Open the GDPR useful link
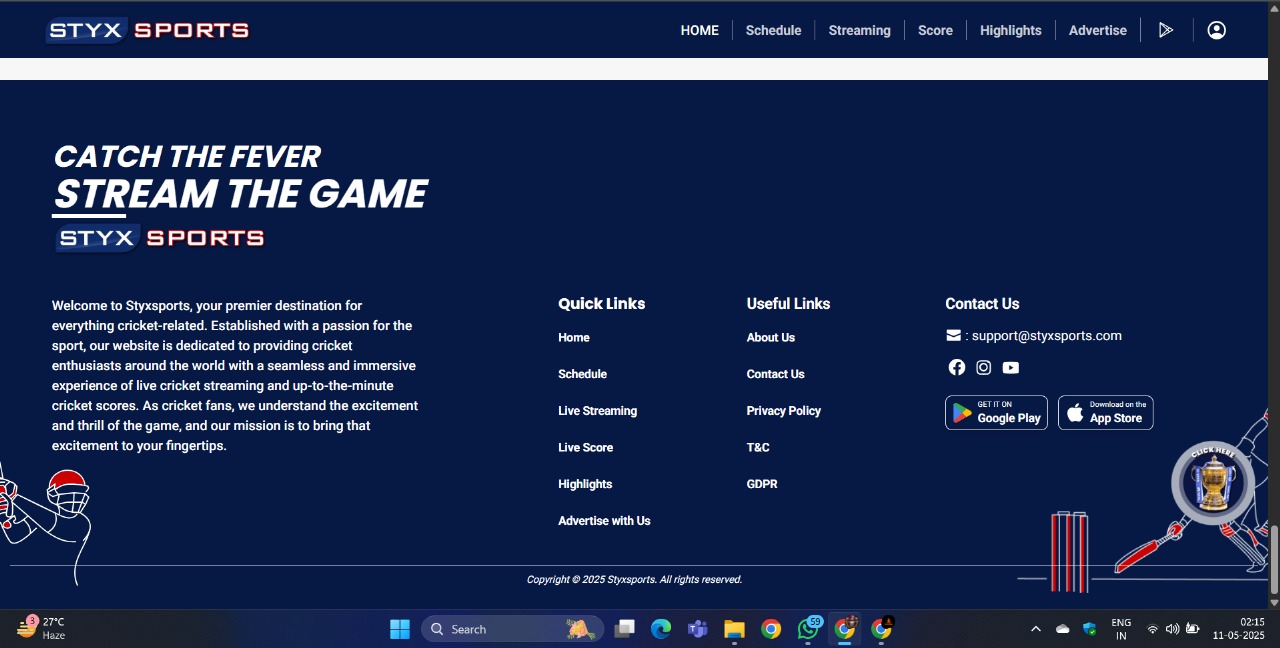1280x648 pixels. (761, 484)
